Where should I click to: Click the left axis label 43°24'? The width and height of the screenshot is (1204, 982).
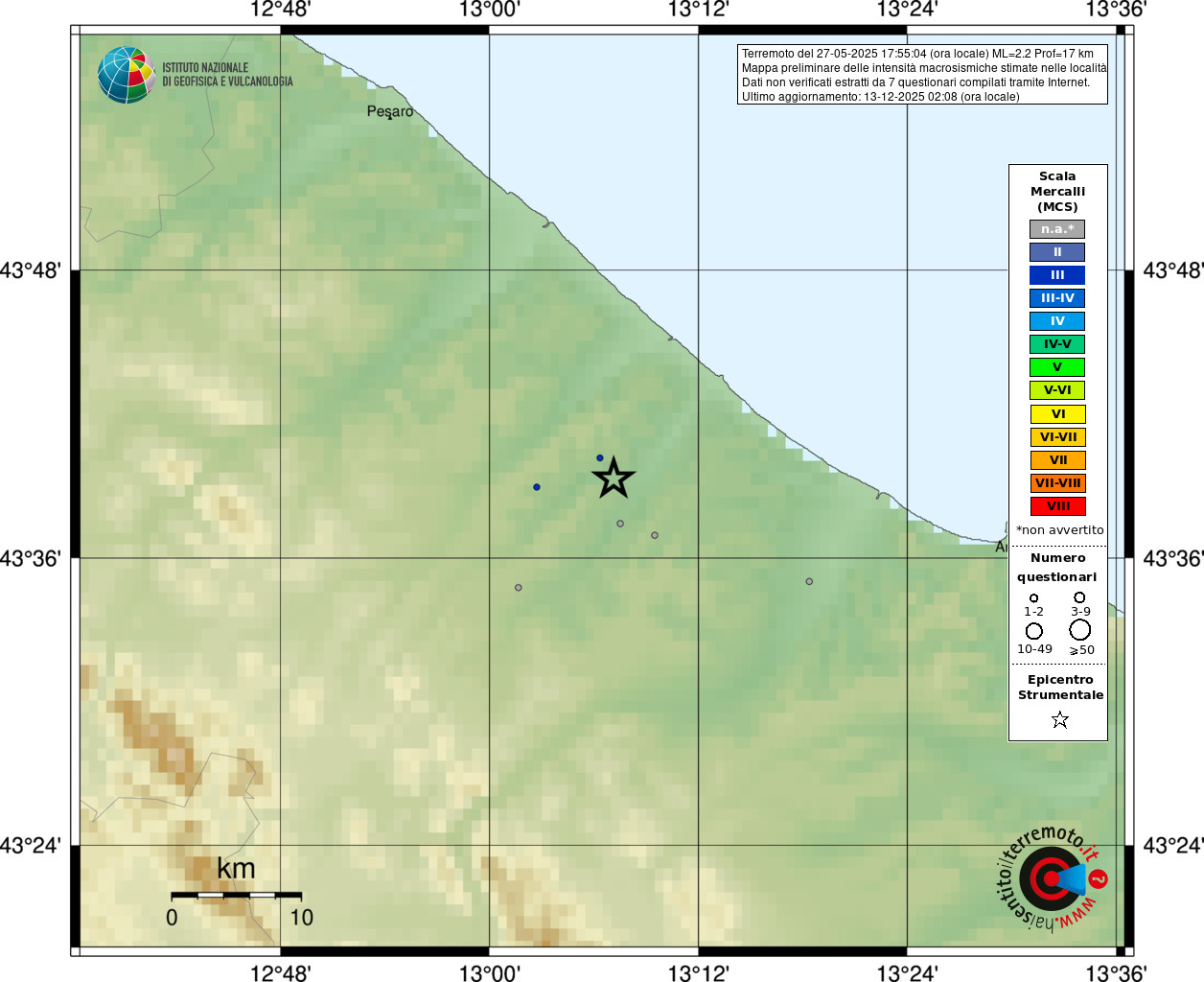(30, 846)
